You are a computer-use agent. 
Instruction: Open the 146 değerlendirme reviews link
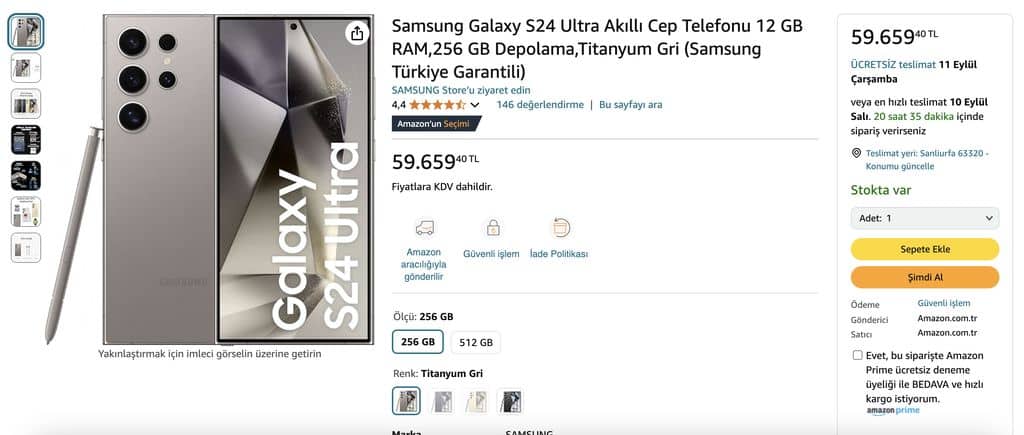[x=539, y=105]
